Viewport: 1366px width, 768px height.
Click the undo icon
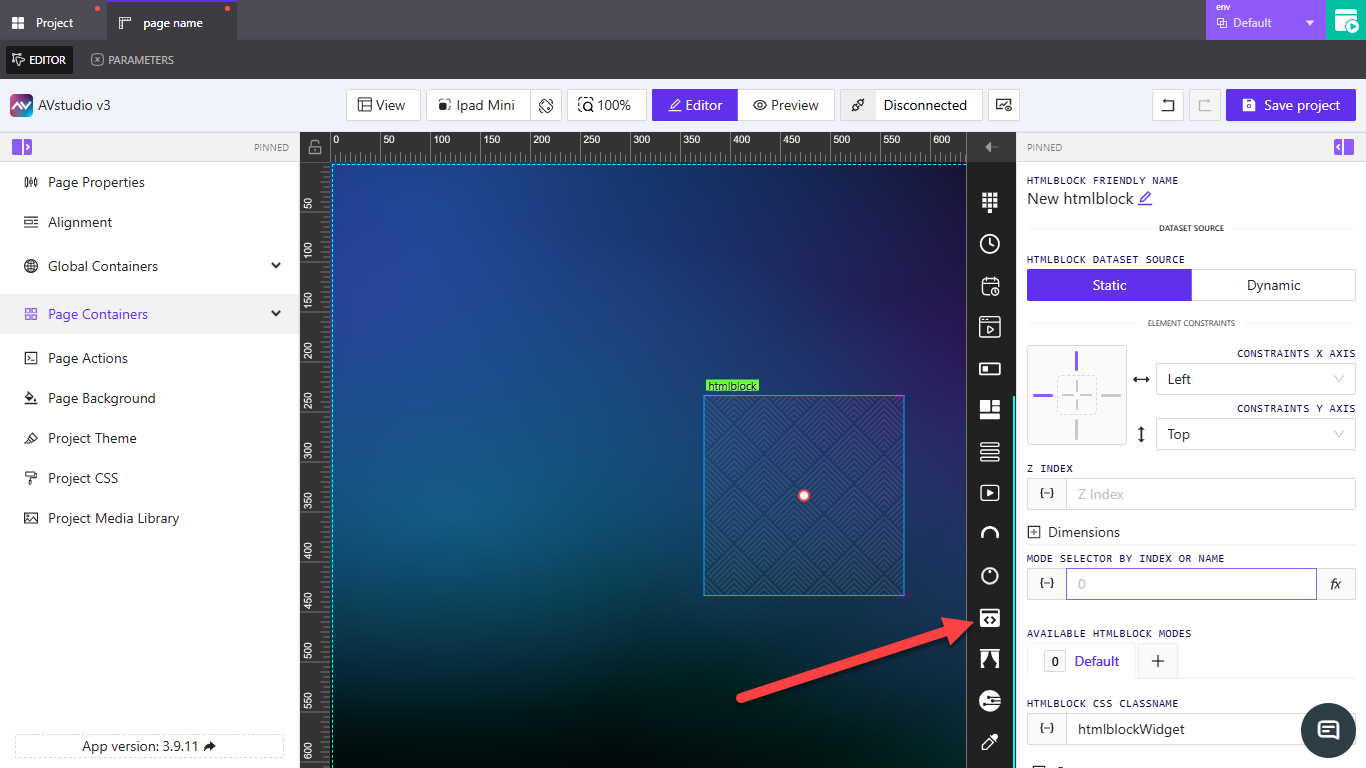point(1167,105)
